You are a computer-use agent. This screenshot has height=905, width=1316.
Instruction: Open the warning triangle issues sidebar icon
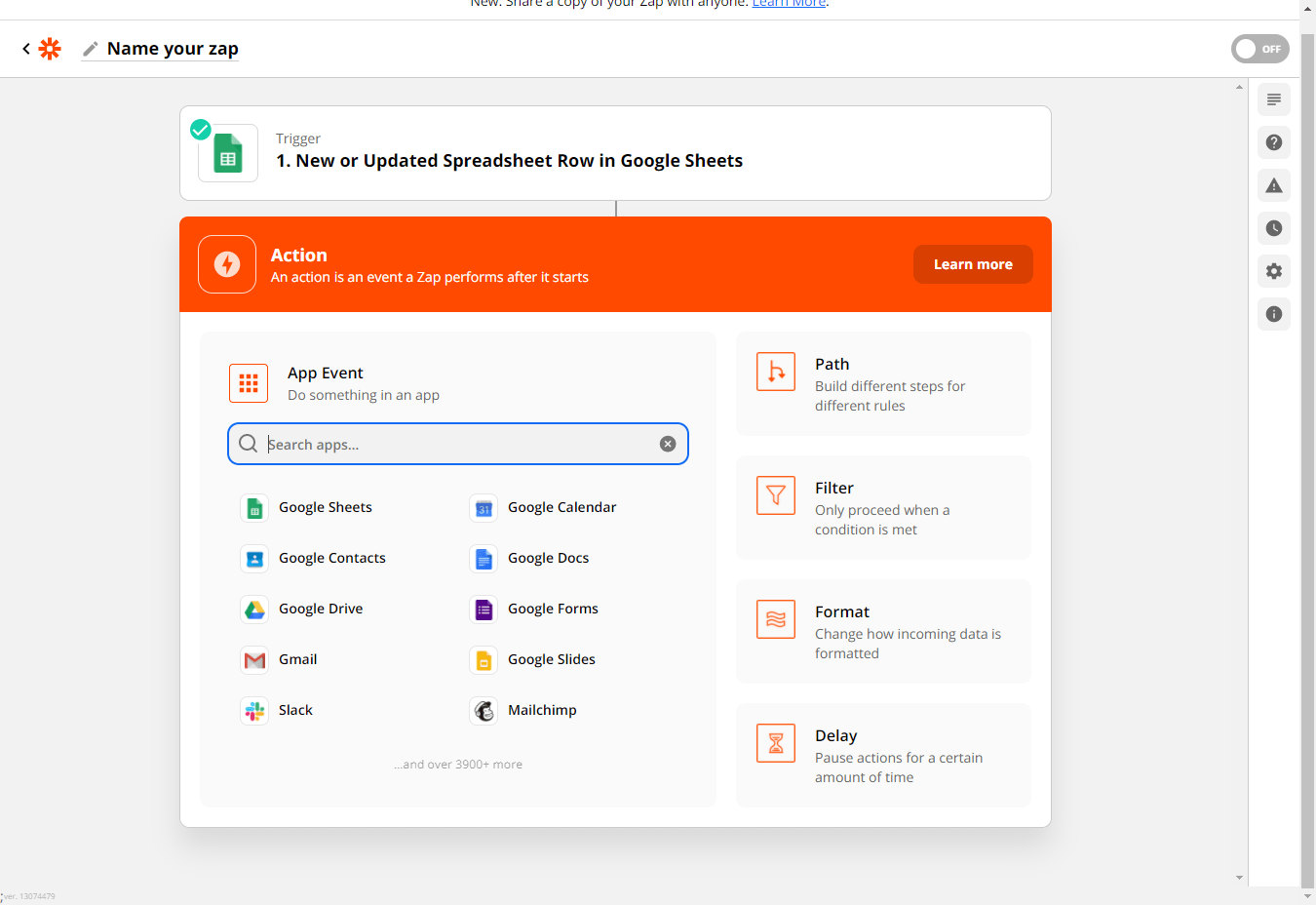[x=1274, y=185]
